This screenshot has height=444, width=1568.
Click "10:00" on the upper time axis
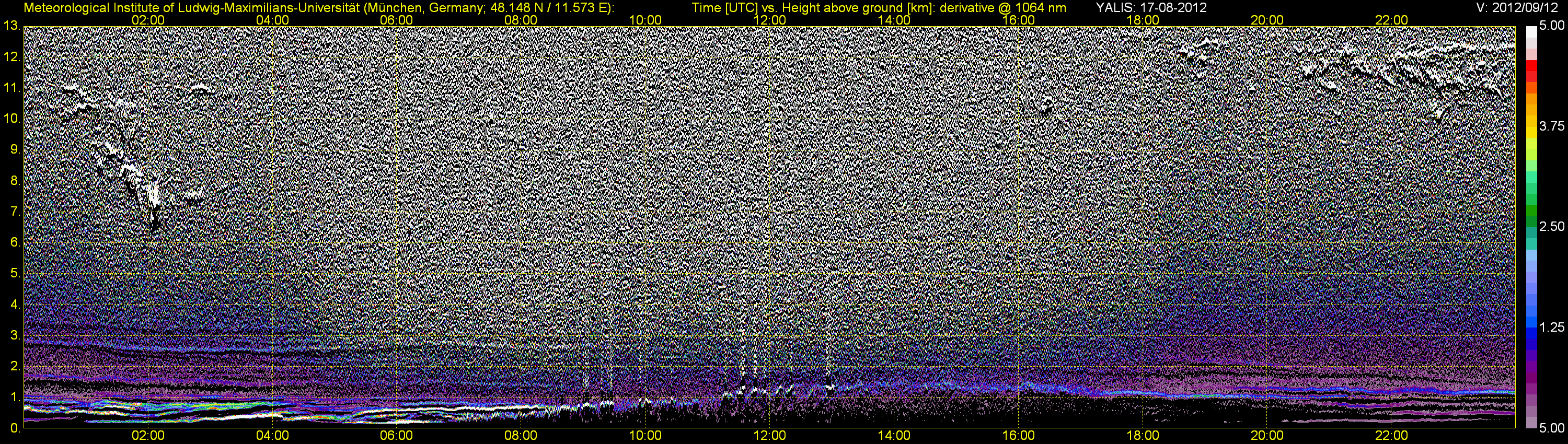[x=645, y=20]
